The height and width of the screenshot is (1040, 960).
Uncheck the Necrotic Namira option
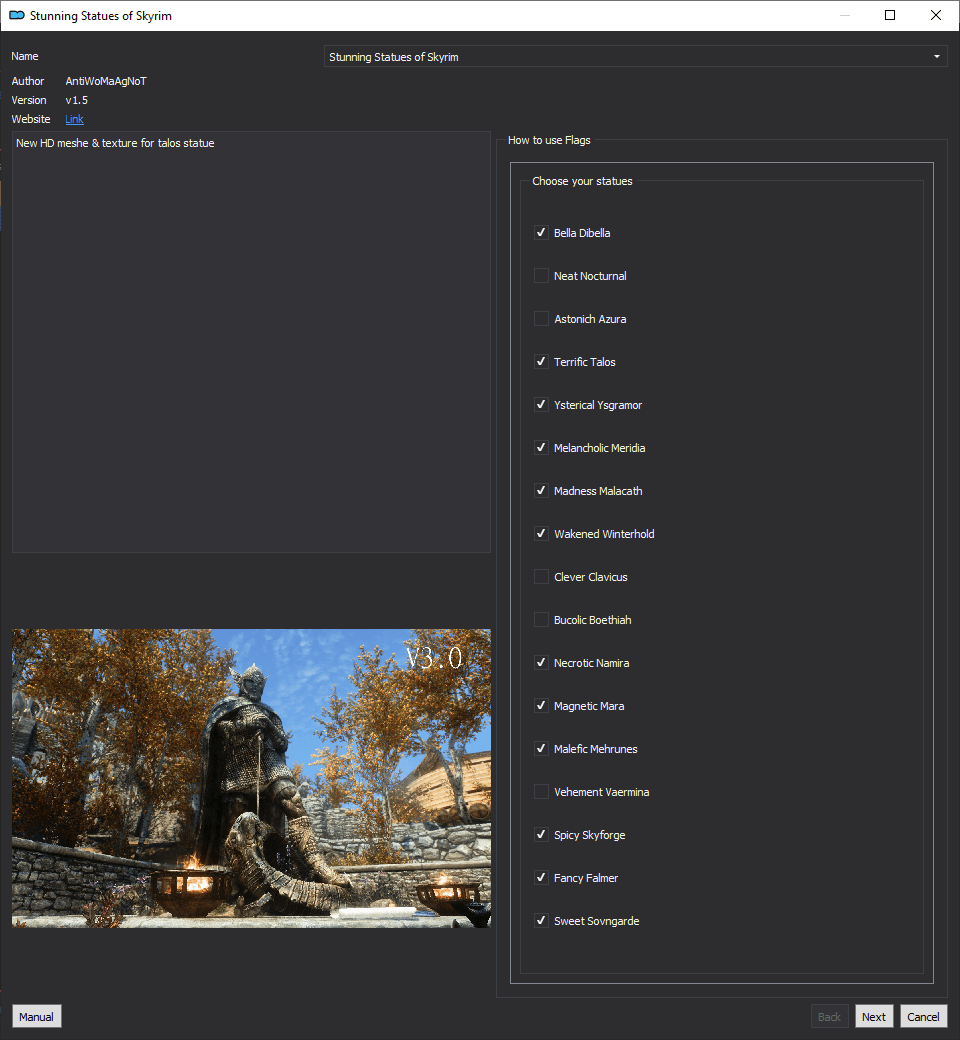[541, 663]
